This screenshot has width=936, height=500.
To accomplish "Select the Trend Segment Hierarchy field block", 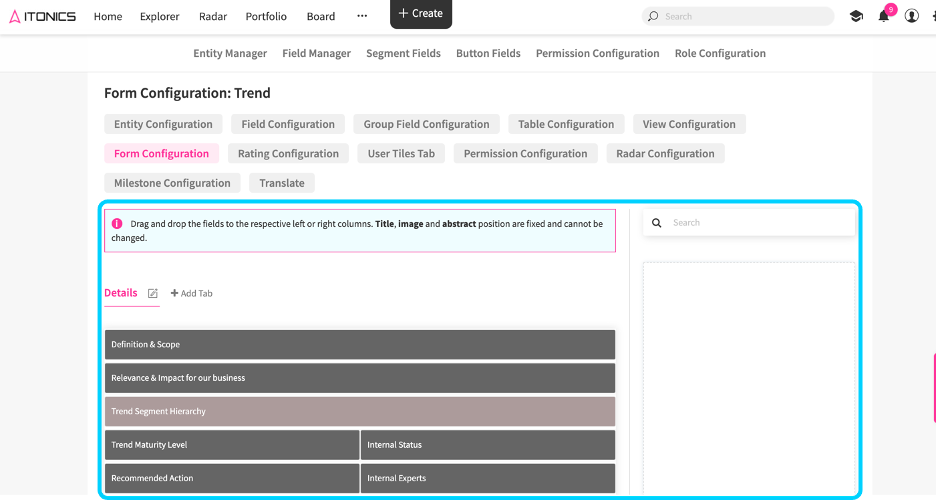I will [x=360, y=411].
